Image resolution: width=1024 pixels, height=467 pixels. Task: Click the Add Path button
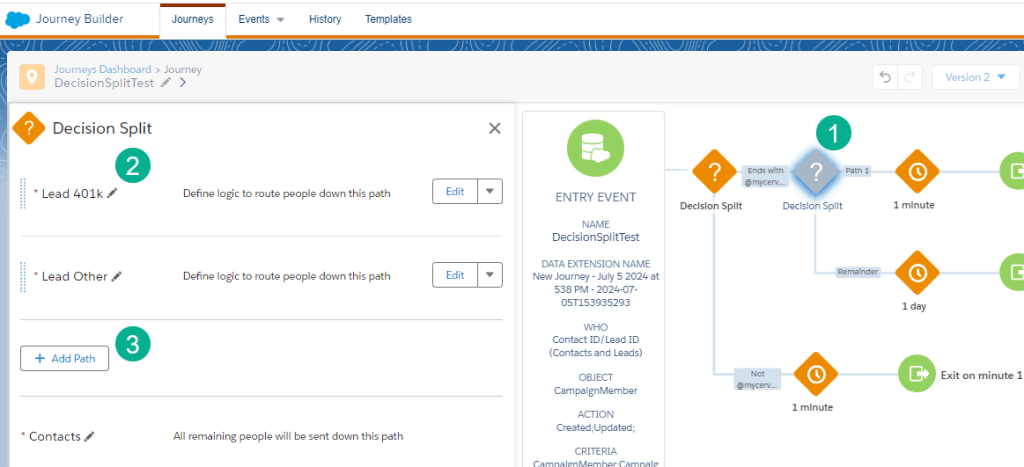click(65, 358)
